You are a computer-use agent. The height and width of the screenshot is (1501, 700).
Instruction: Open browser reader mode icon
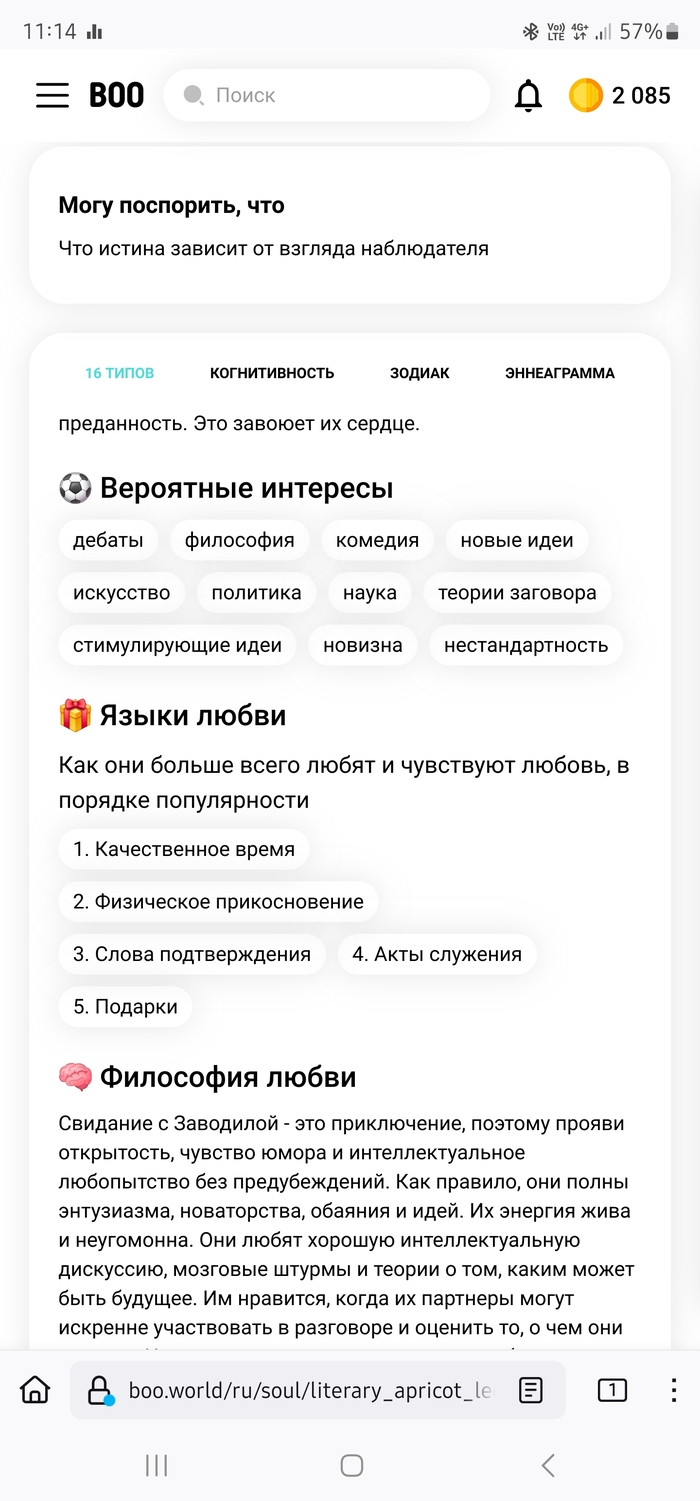[x=531, y=1389]
